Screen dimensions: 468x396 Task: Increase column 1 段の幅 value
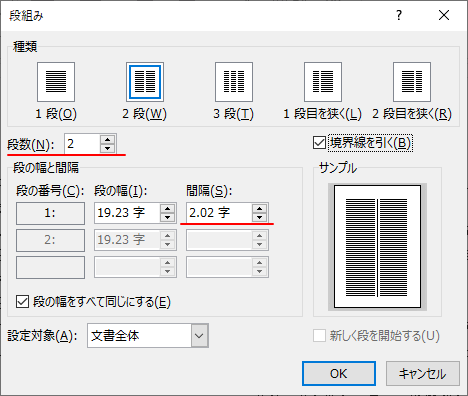(x=167, y=209)
